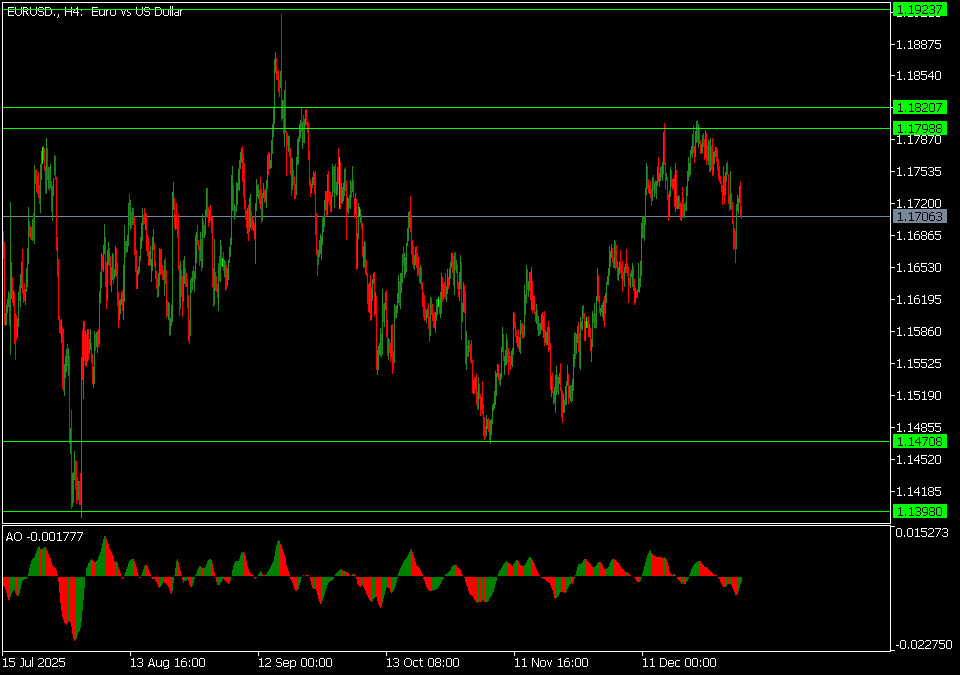Viewport: 960px width, 675px height.
Task: Select the 11 Nov 16:00 time label
Action: [x=551, y=662]
